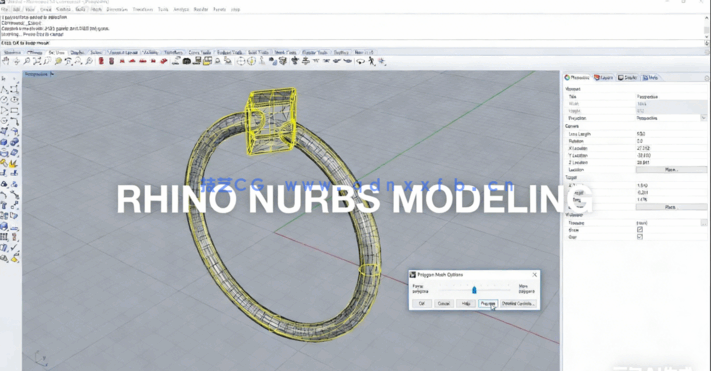Switch to the CPlanes toolbar tab
Screen dimensions: 711x371
tap(34, 53)
